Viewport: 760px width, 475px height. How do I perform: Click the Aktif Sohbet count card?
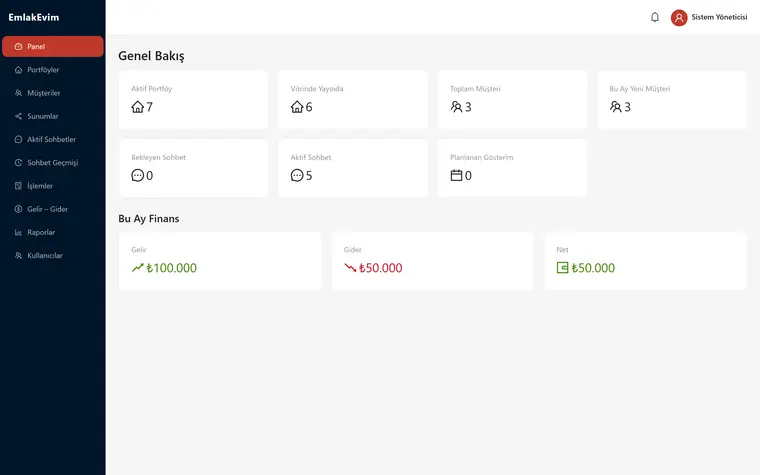point(353,168)
